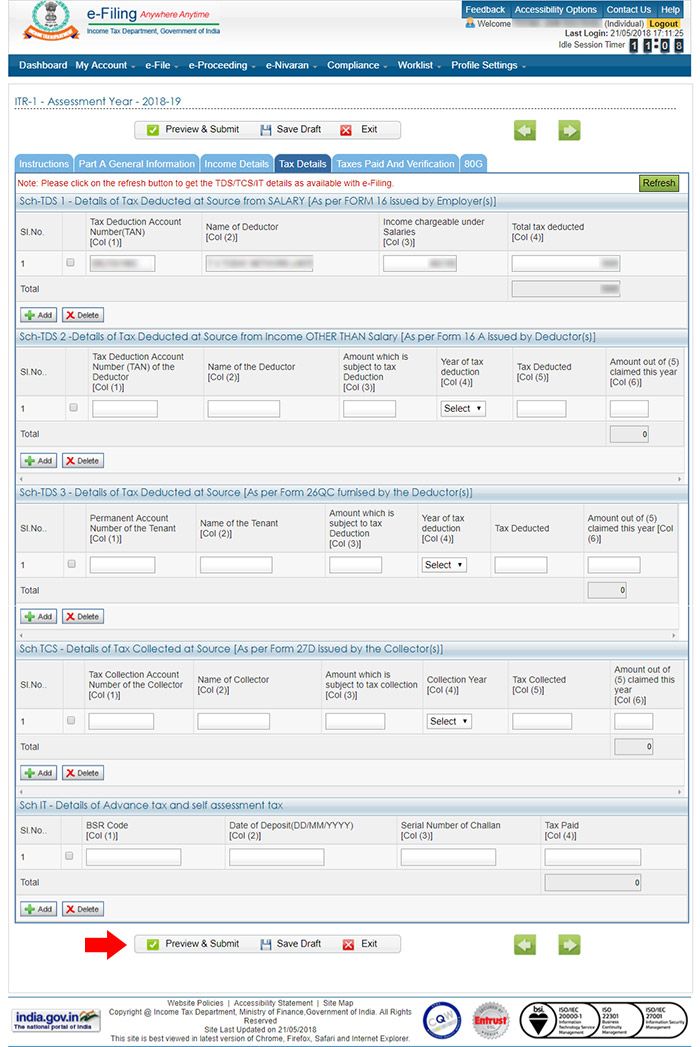Image resolution: width=700 pixels, height=1047 pixels.
Task: Click the top green forward arrow icon
Action: pos(569,130)
